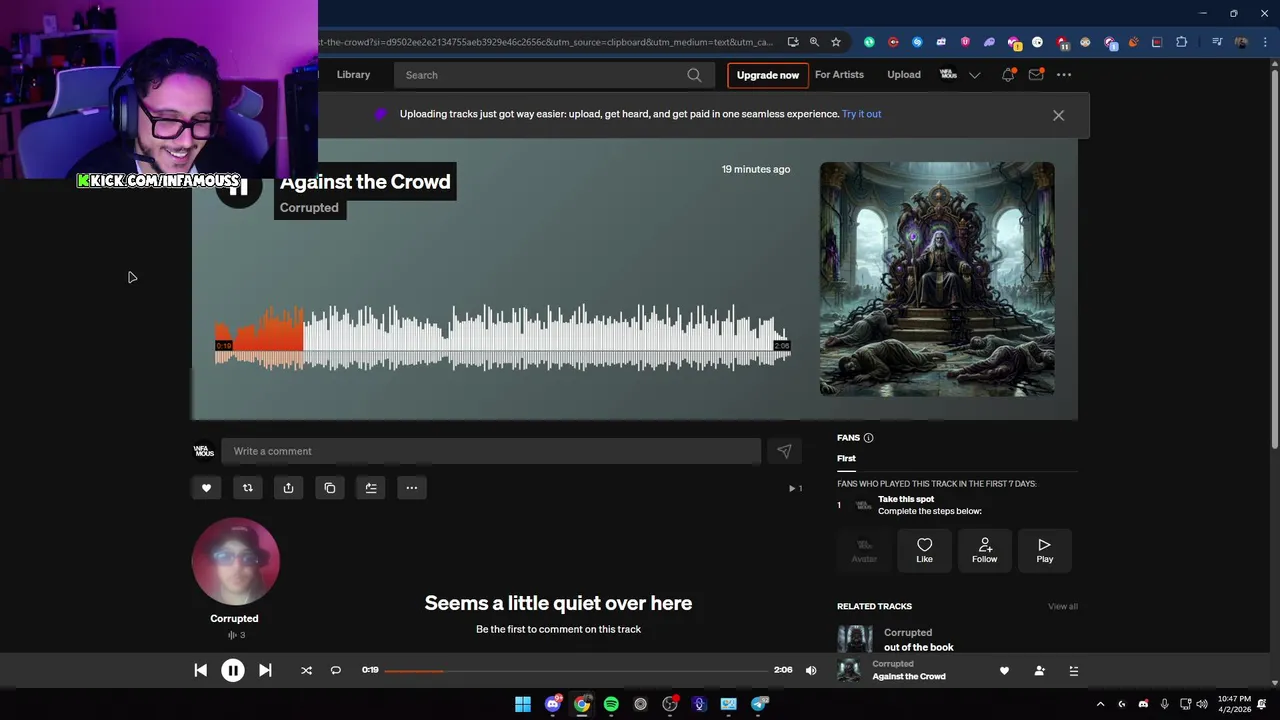Repost the track Against the Crowd
This screenshot has height=720, width=1280.
tap(248, 488)
